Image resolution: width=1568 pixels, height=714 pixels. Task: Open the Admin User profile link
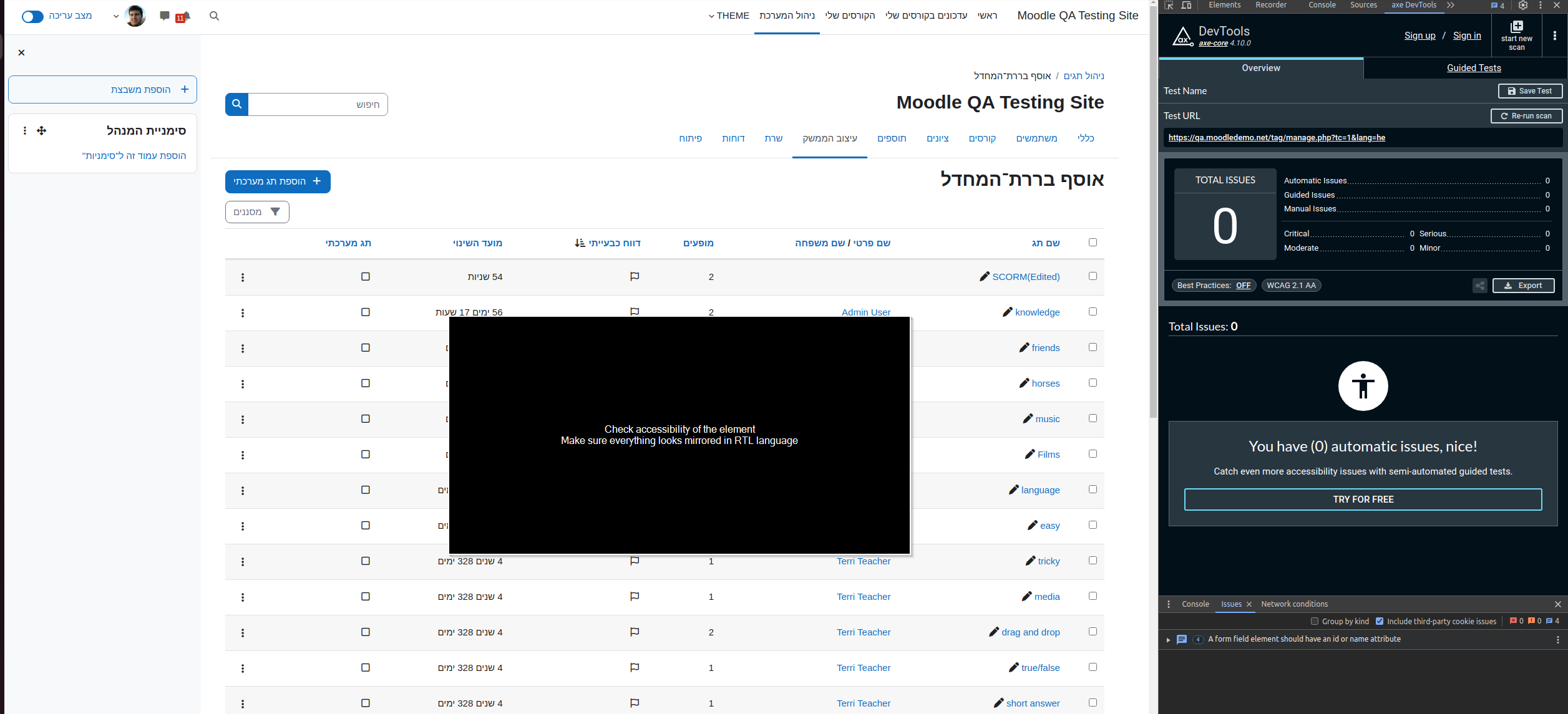[865, 312]
